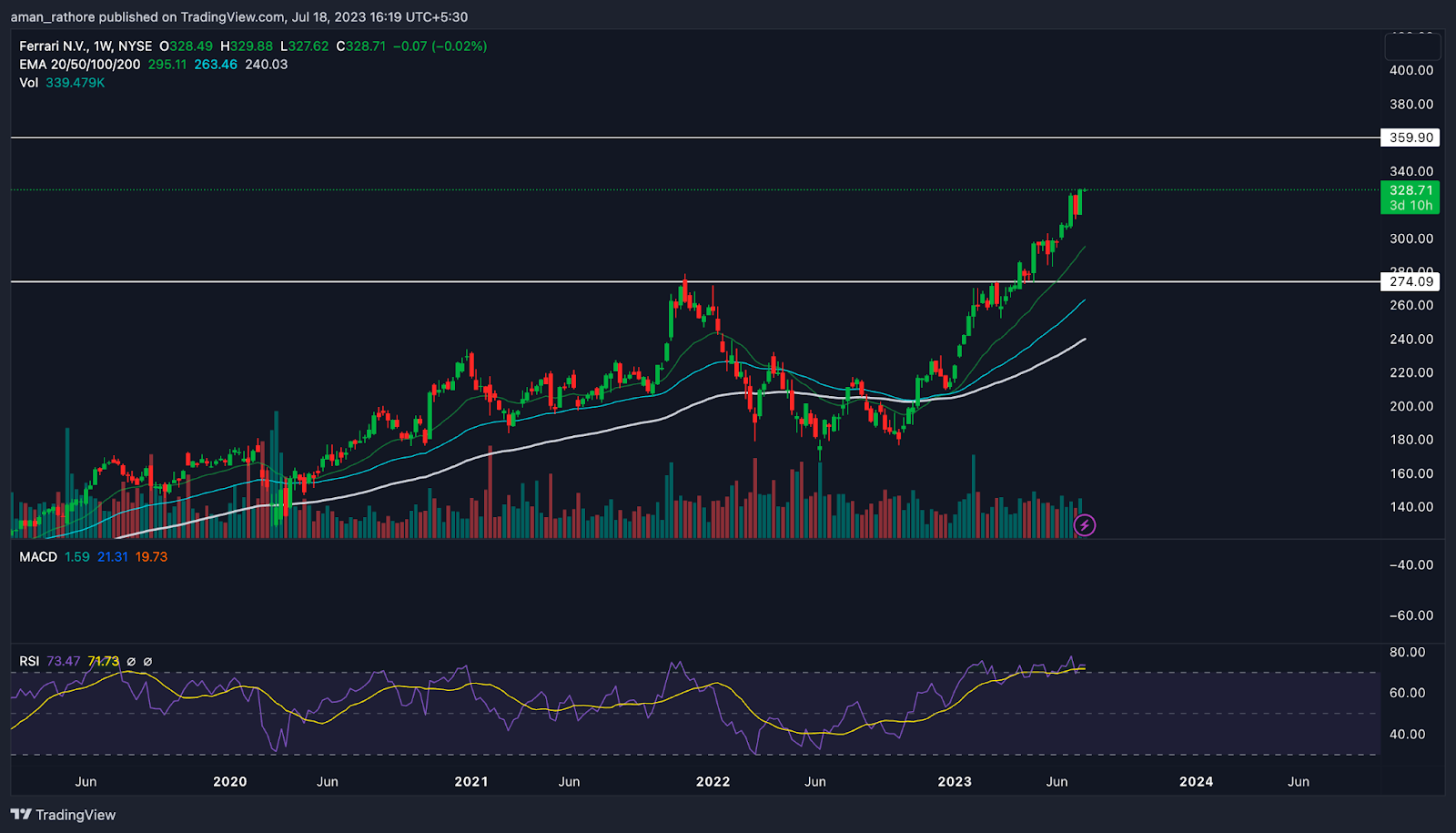The height and width of the screenshot is (833, 1456).
Task: Click the close value C328.71 in header
Action: pos(361,46)
